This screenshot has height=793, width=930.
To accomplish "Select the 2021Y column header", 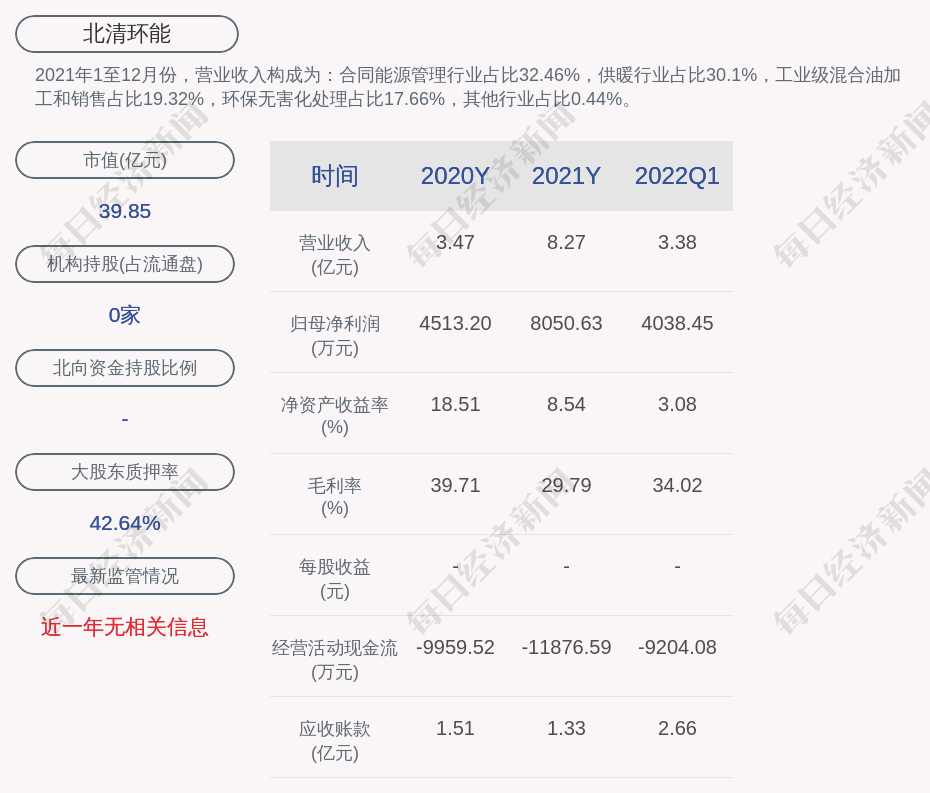I will tap(566, 176).
